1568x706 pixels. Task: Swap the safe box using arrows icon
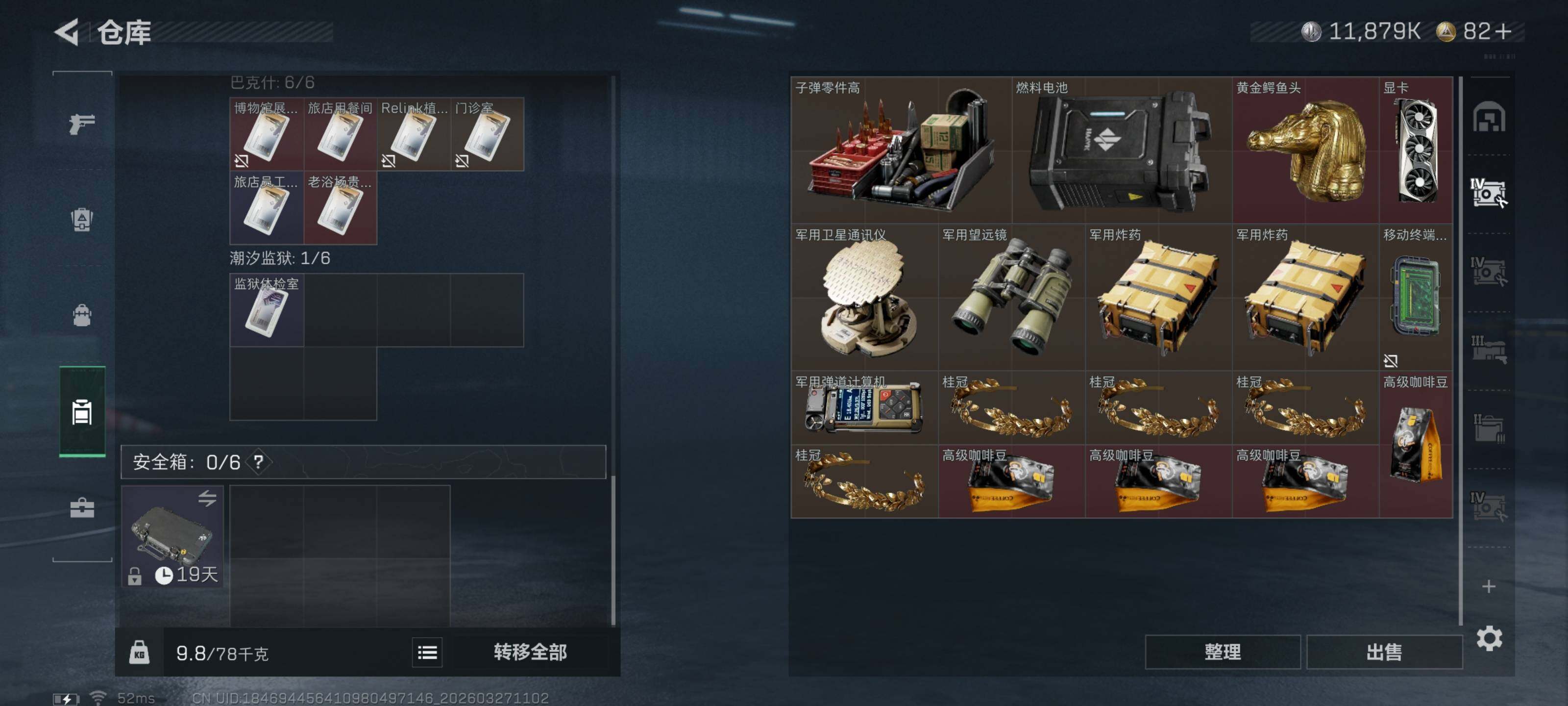coord(207,498)
